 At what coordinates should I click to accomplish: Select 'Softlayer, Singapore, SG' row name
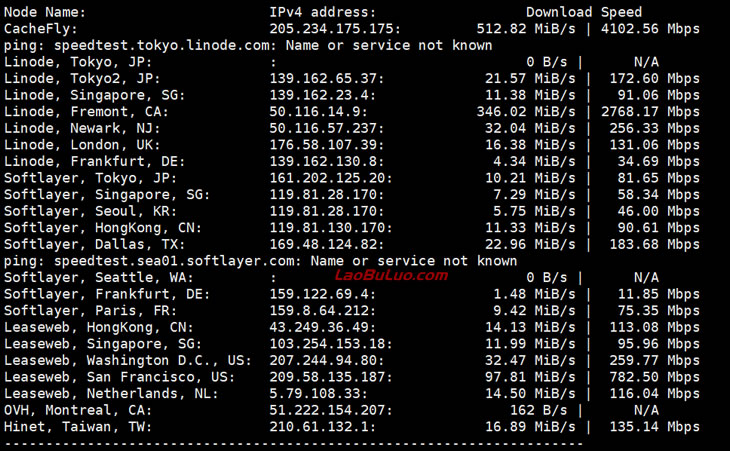(x=107, y=195)
